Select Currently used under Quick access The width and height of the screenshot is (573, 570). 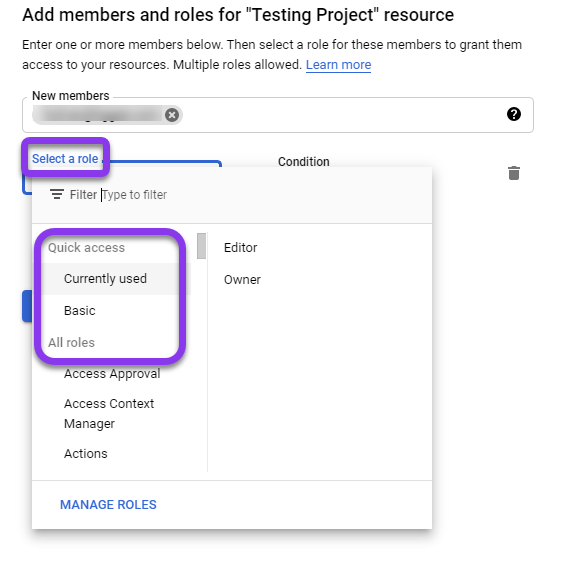pyautogui.click(x=105, y=279)
